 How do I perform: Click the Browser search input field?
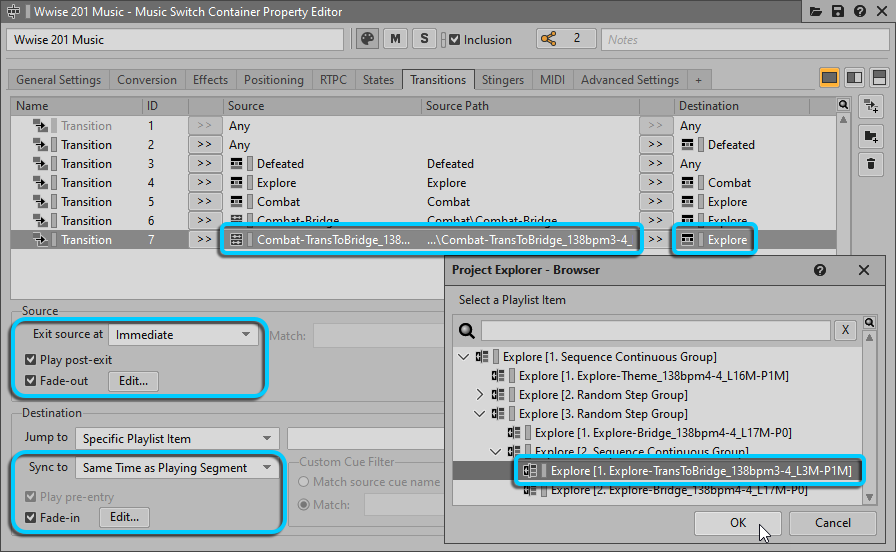tap(655, 330)
